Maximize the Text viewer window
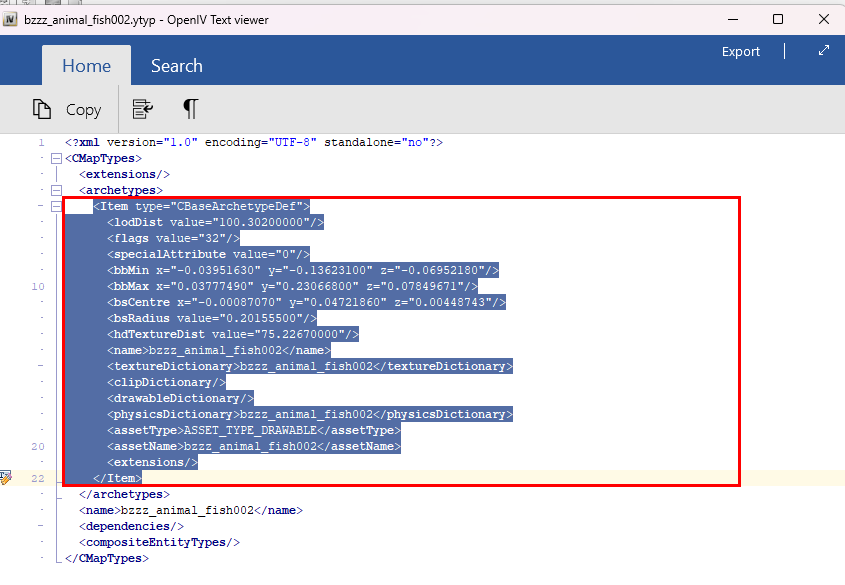 pos(777,18)
